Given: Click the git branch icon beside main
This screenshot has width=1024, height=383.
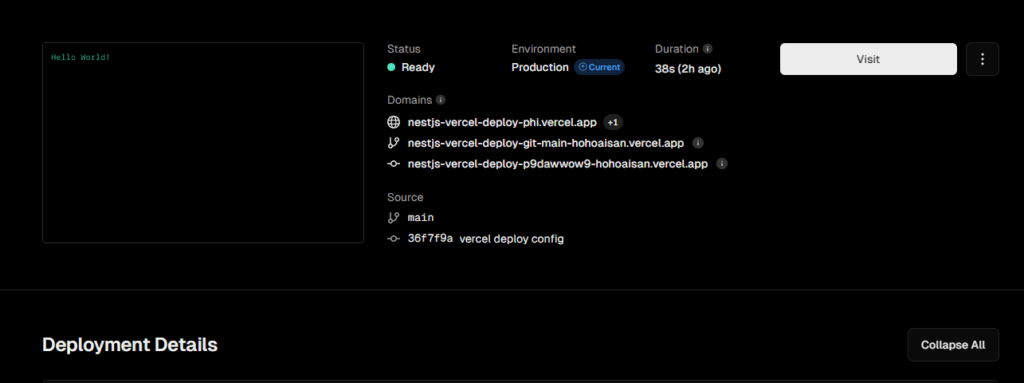Looking at the screenshot, I should (x=393, y=218).
